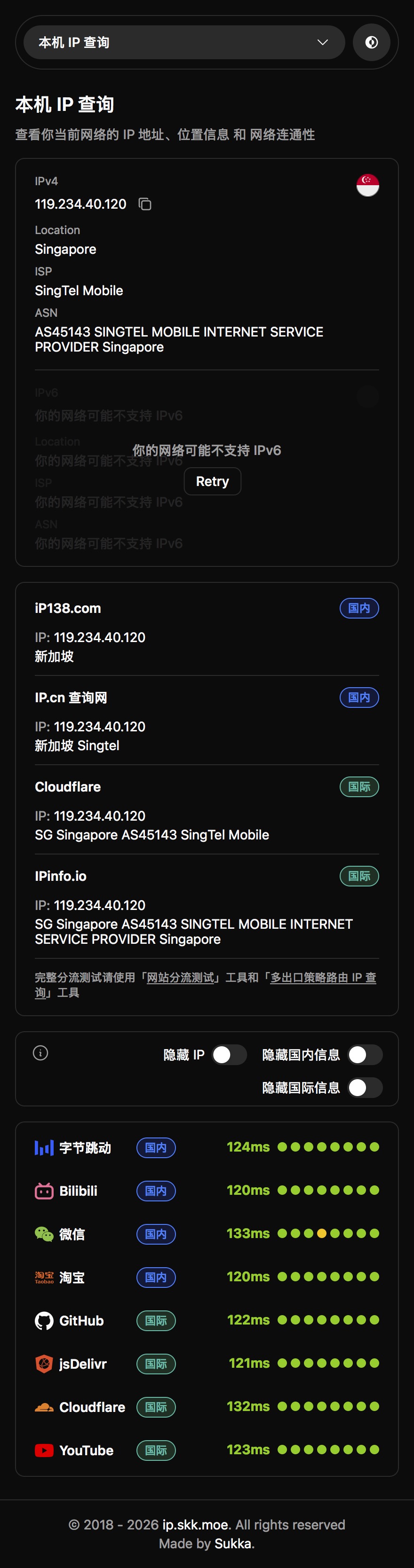Click the Singapore flag icon
The width and height of the screenshot is (414, 1568).
click(368, 185)
